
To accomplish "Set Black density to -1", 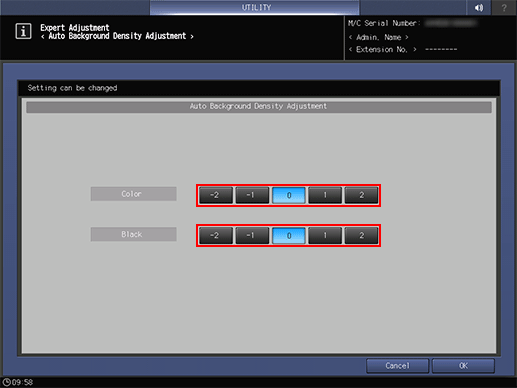I will pos(252,236).
